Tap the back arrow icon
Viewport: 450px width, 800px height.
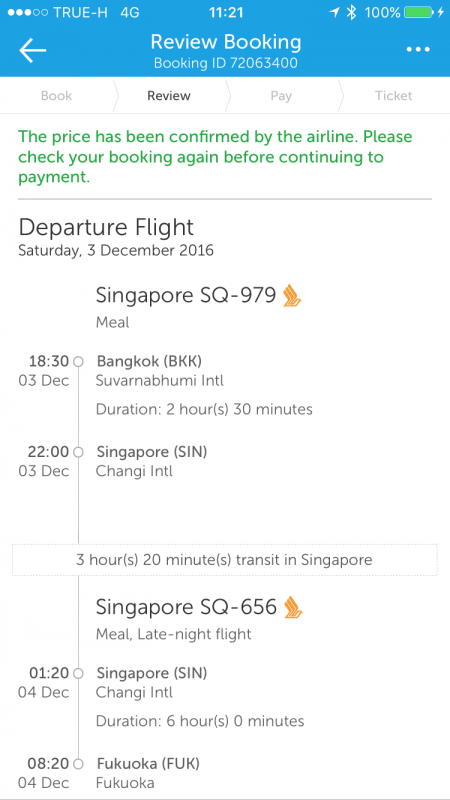click(x=33, y=50)
